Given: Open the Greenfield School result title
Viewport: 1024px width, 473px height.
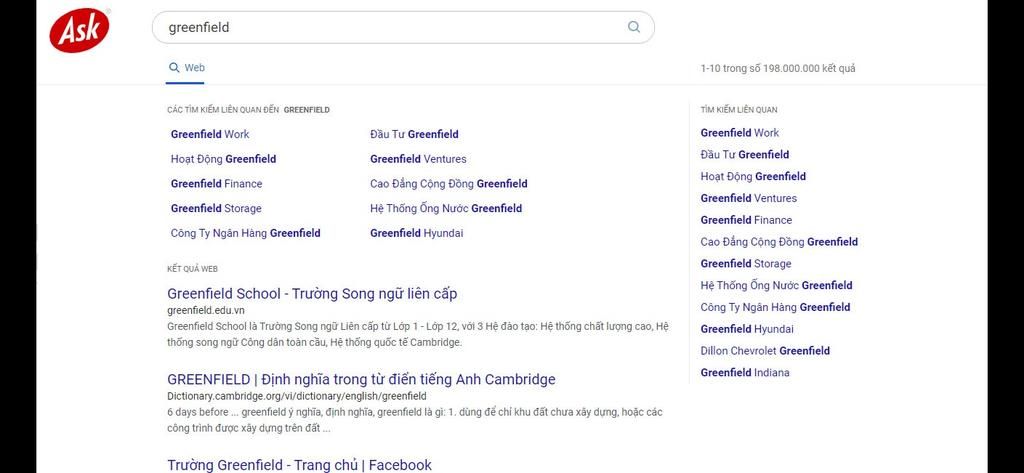Looking at the screenshot, I should [312, 294].
